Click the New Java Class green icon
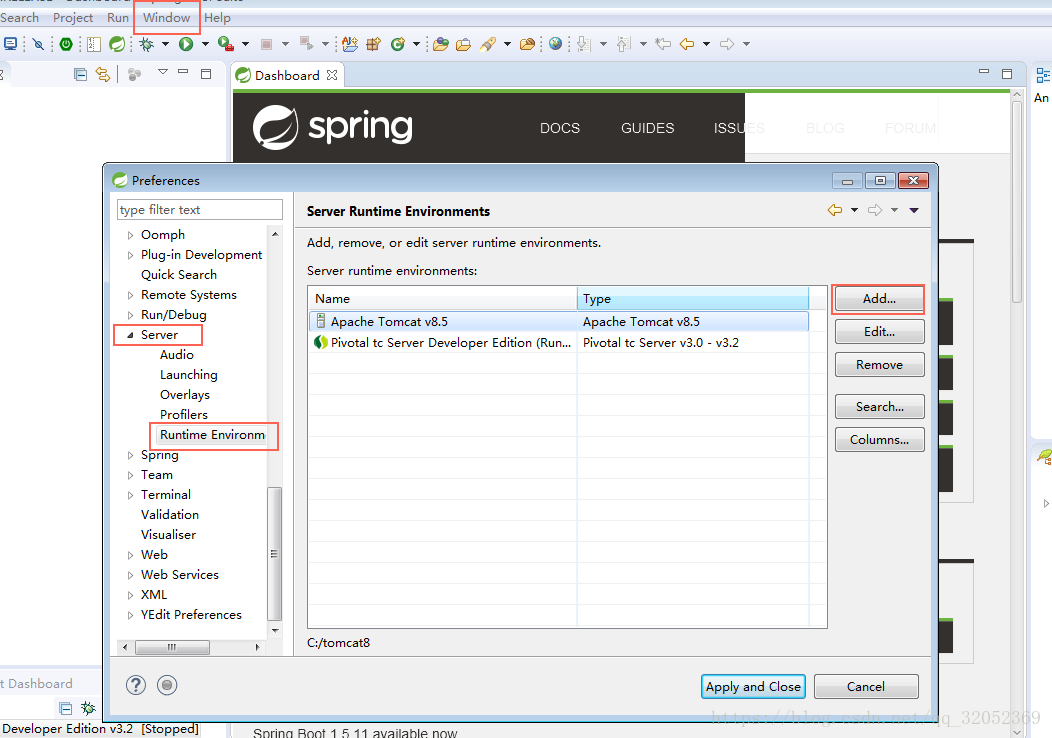The height and width of the screenshot is (738, 1052). pos(398,44)
